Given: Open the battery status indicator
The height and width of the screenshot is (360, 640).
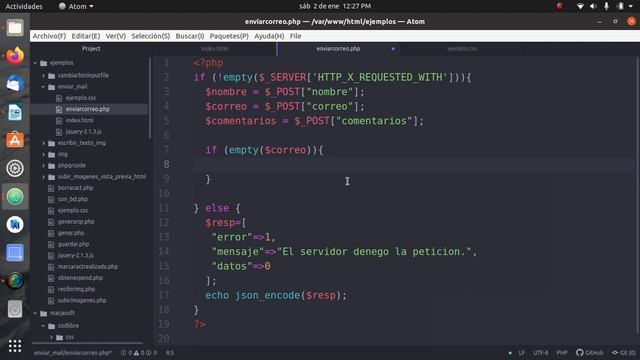Looking at the screenshot, I should [x=620, y=6].
